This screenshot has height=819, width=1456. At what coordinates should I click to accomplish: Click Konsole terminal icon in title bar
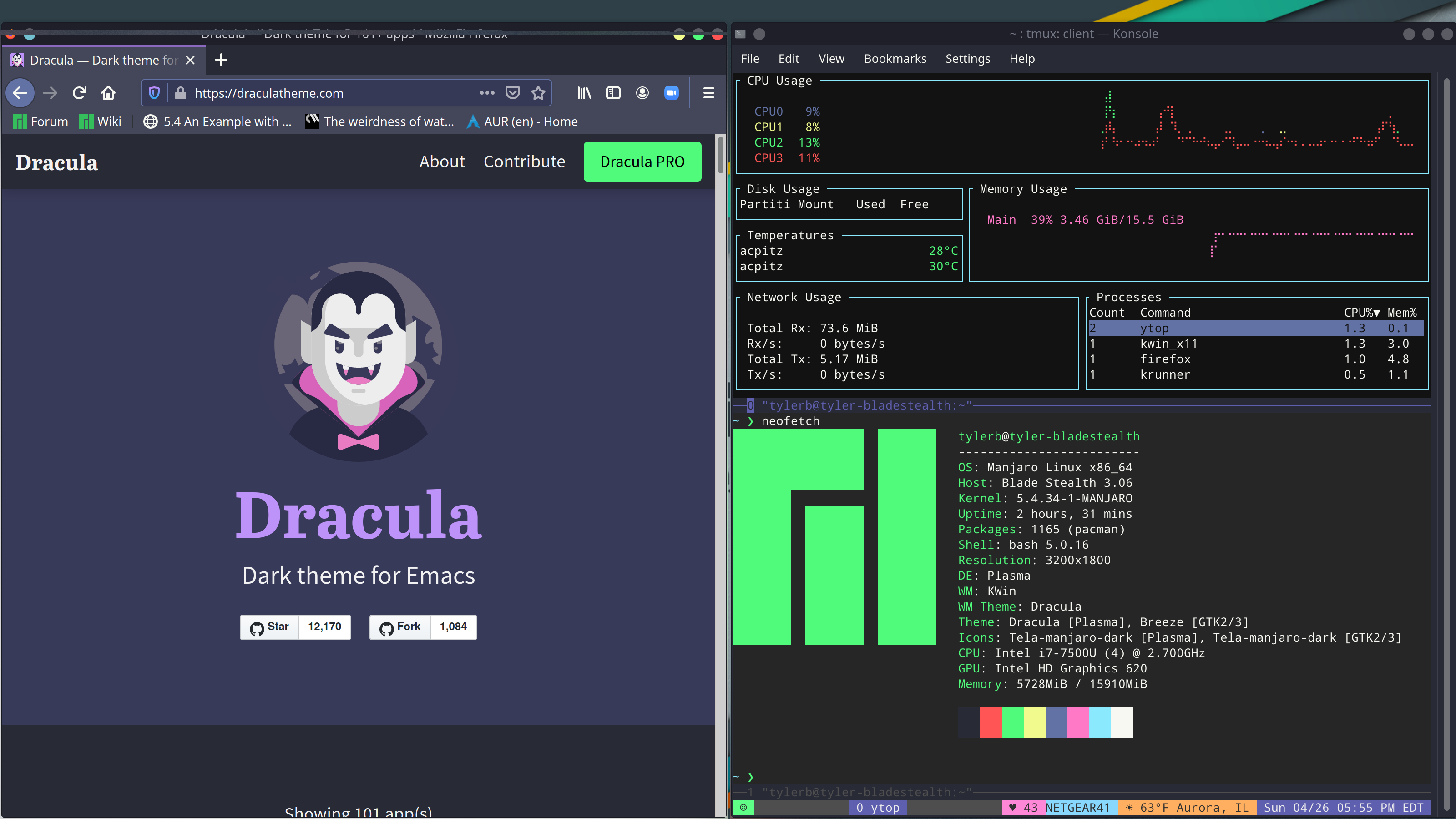[740, 34]
